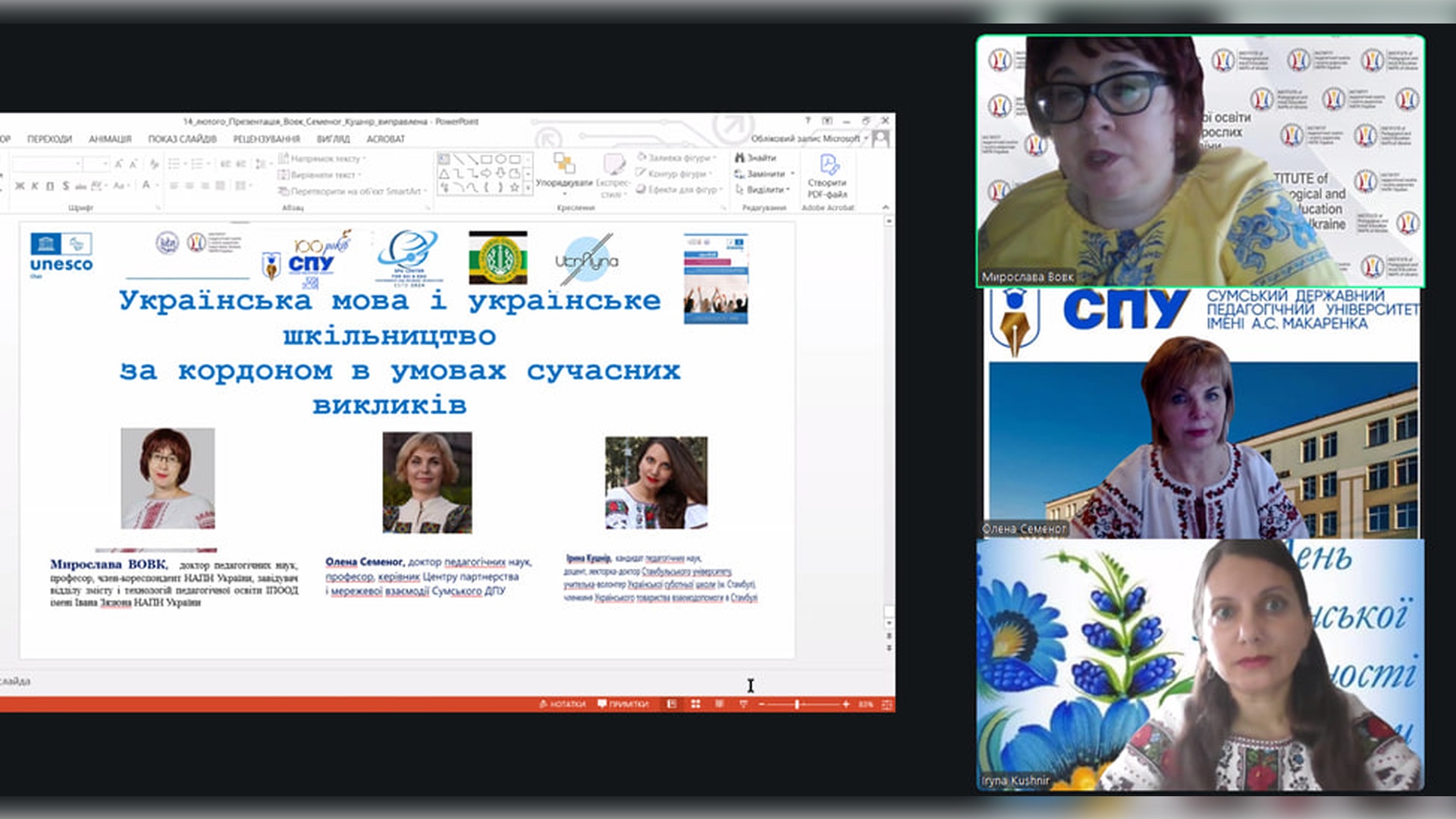1456x819 pixels.
Task: Toggle bold Ж formatting
Action: coord(20,186)
